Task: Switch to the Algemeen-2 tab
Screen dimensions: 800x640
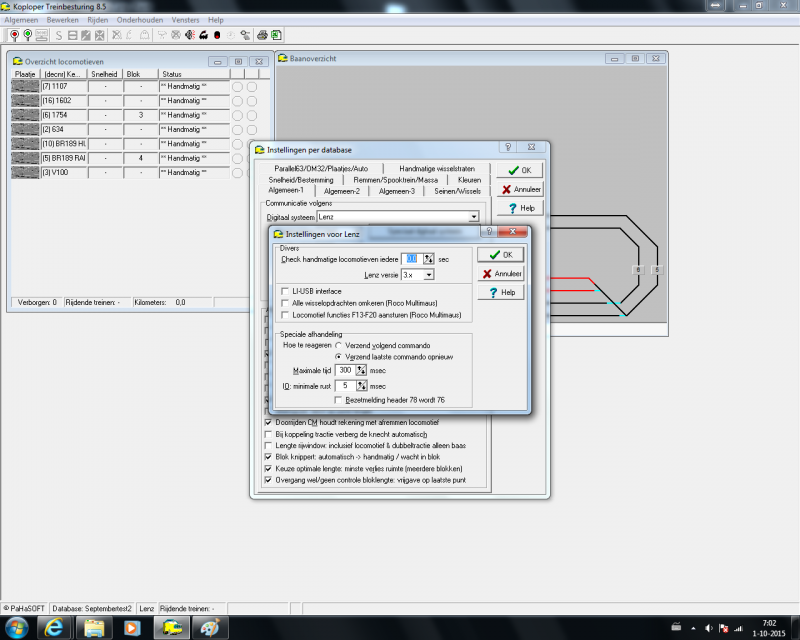Action: tap(342, 191)
